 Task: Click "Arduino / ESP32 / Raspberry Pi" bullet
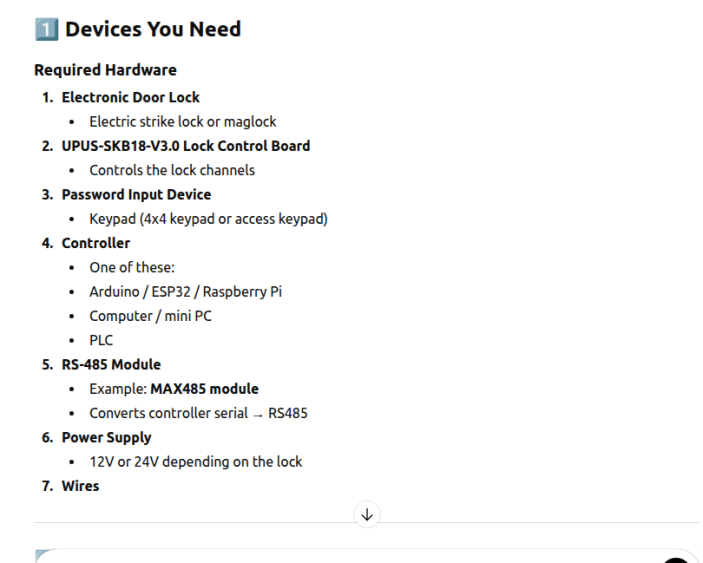click(185, 292)
